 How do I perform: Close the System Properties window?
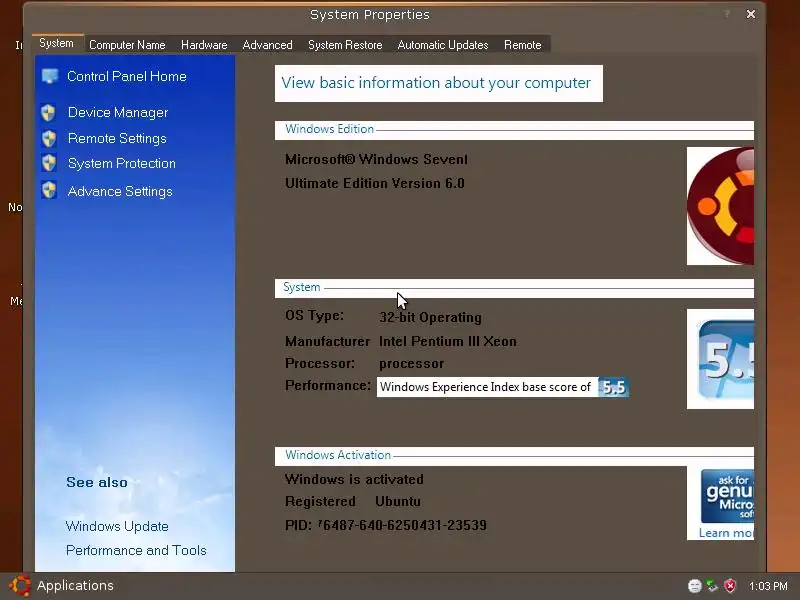pos(751,14)
